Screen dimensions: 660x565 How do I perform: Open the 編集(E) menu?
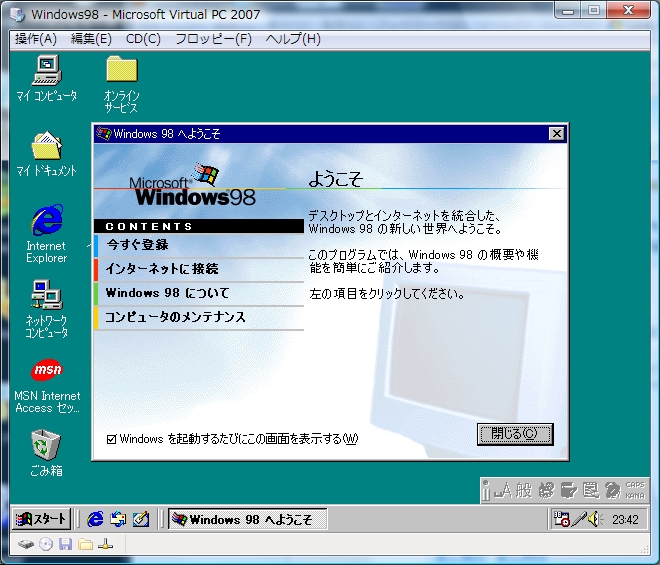point(91,39)
